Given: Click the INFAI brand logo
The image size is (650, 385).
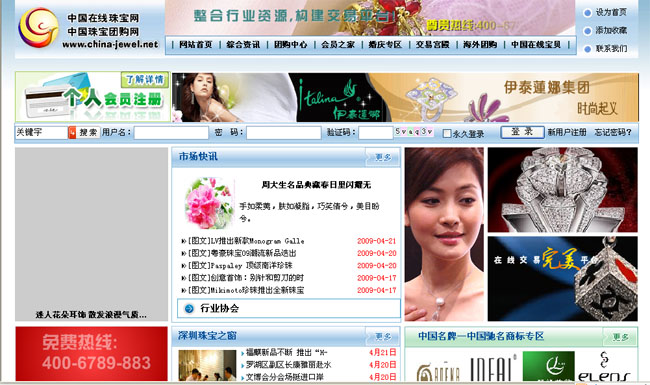Looking at the screenshot, I should [x=493, y=368].
